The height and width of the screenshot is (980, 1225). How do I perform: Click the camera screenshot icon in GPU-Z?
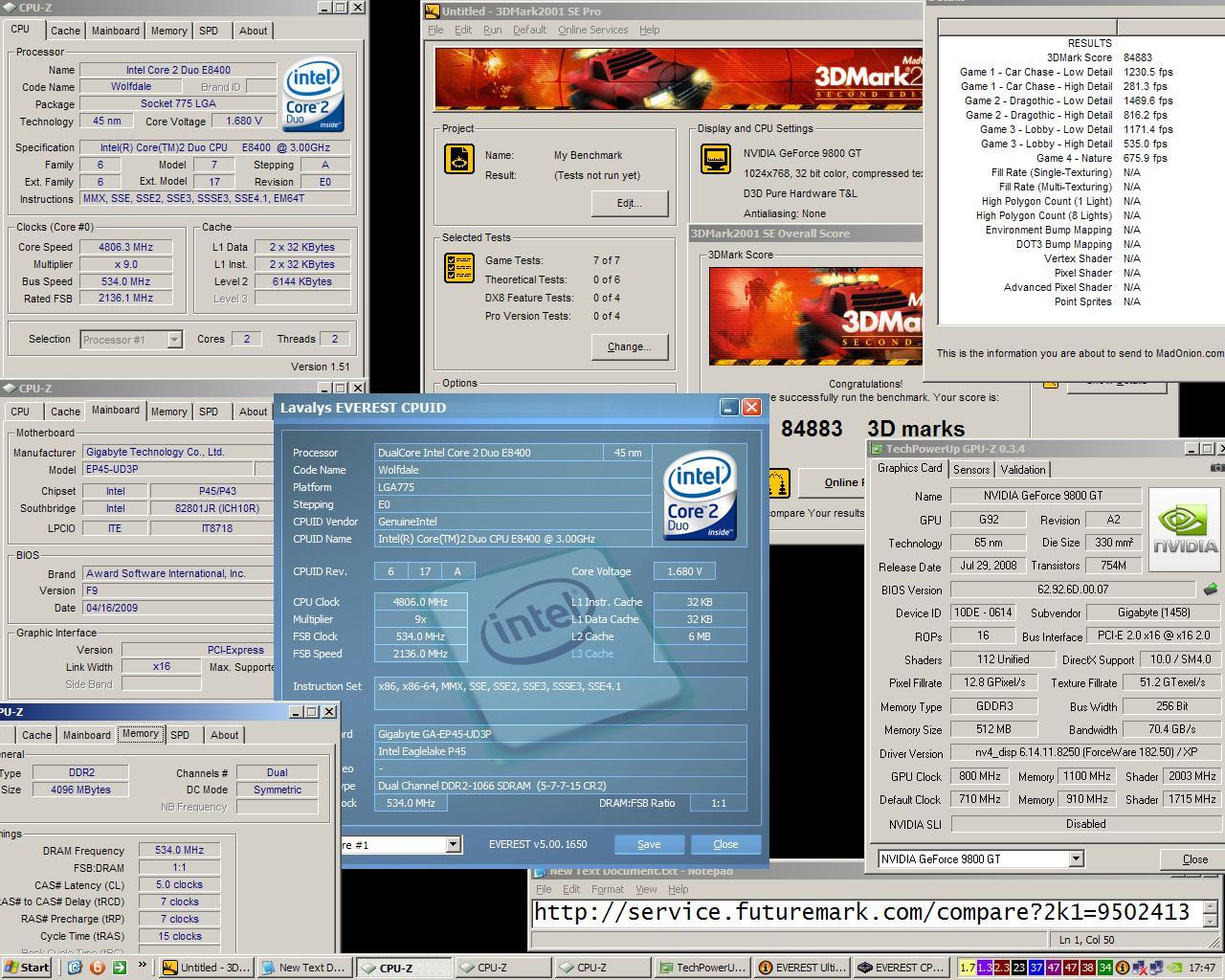pyautogui.click(x=1217, y=468)
